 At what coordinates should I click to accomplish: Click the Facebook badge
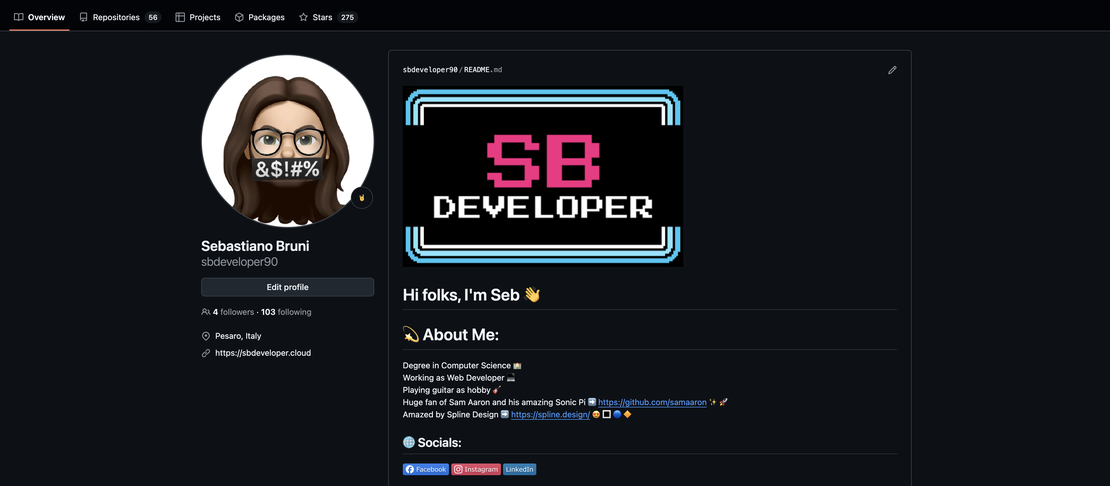pos(425,469)
